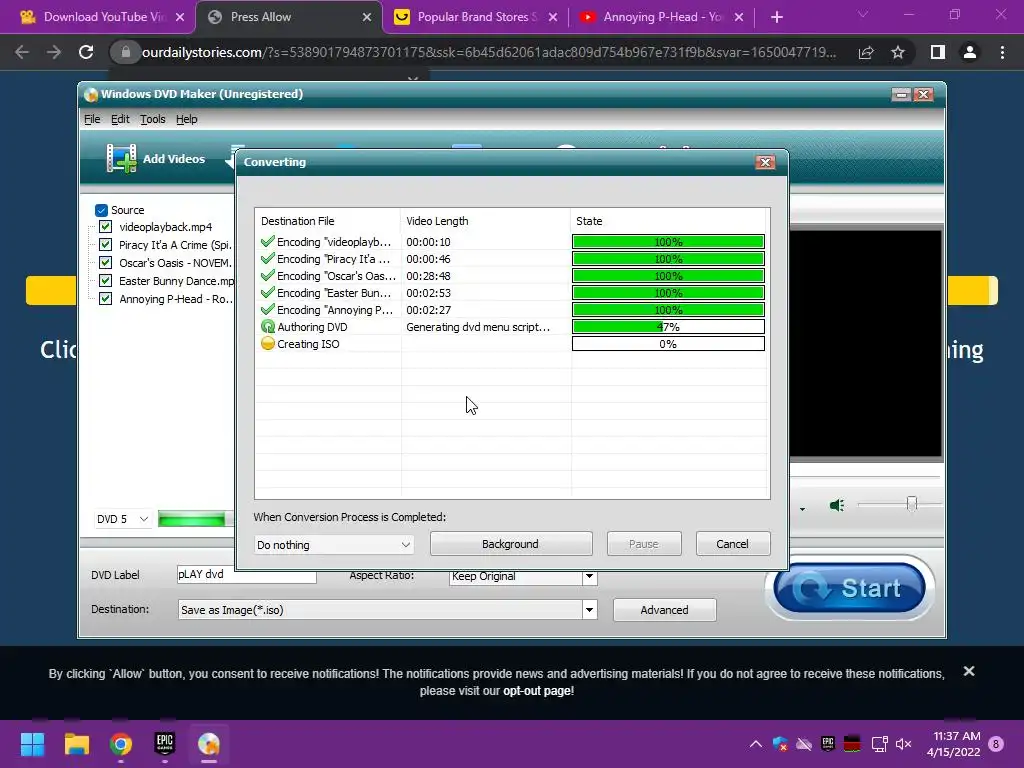The height and width of the screenshot is (768, 1024).
Task: Open Chrome from the taskbar
Action: click(121, 744)
